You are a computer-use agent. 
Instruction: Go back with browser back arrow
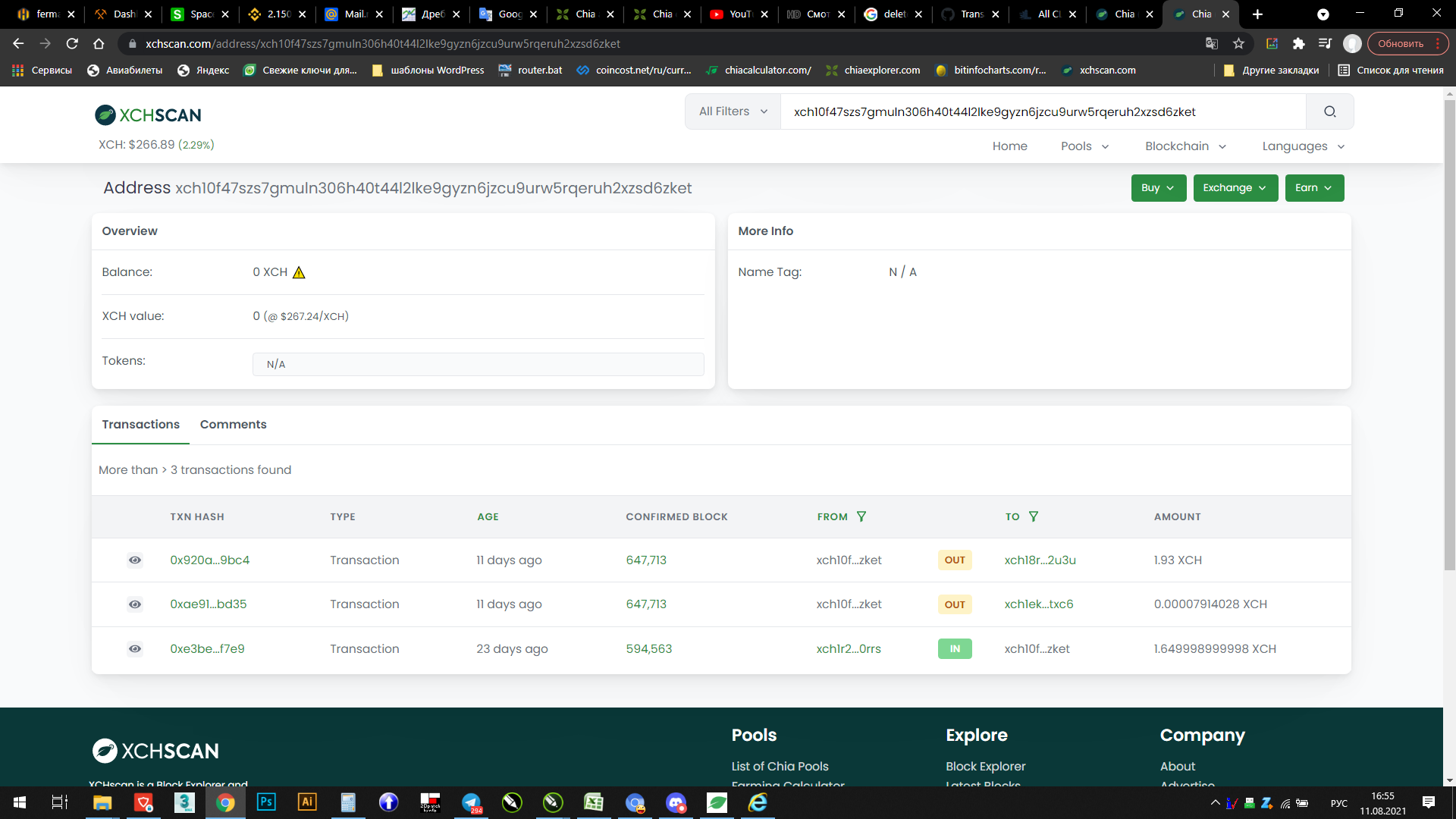(18, 44)
